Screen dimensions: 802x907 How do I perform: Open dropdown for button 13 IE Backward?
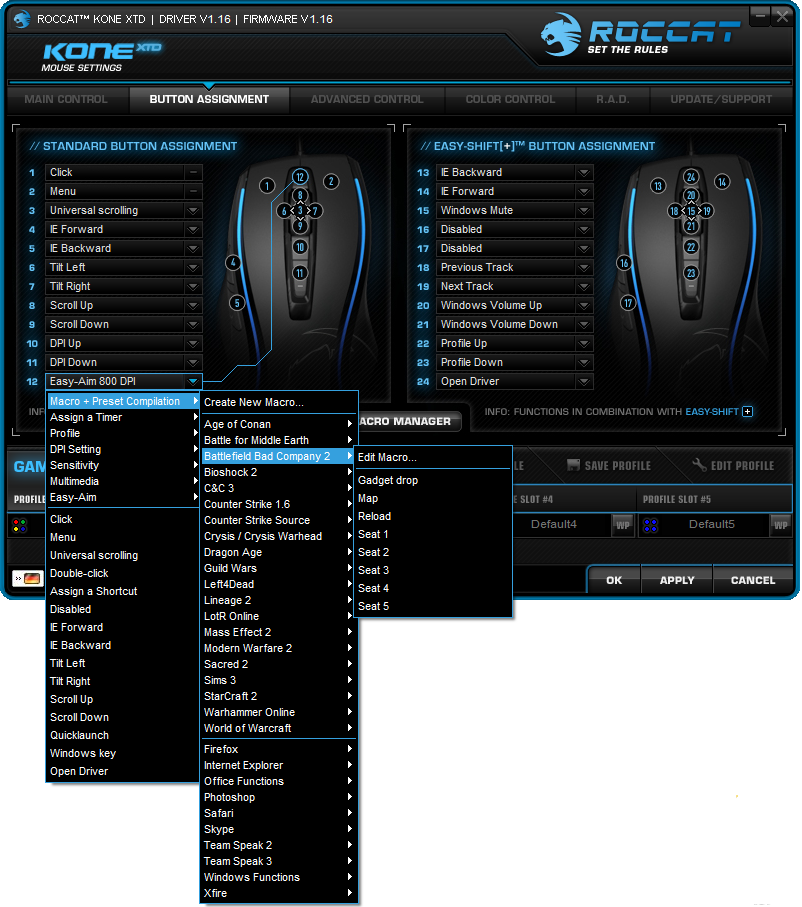(x=584, y=172)
